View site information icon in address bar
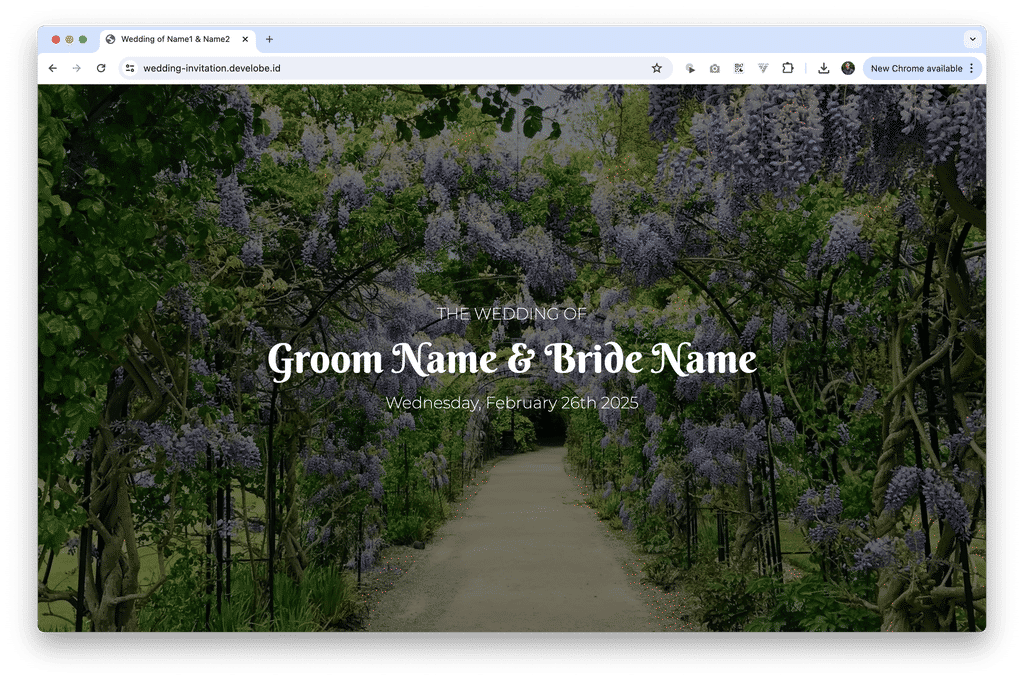Screen dimensions: 1024x682 [130, 68]
